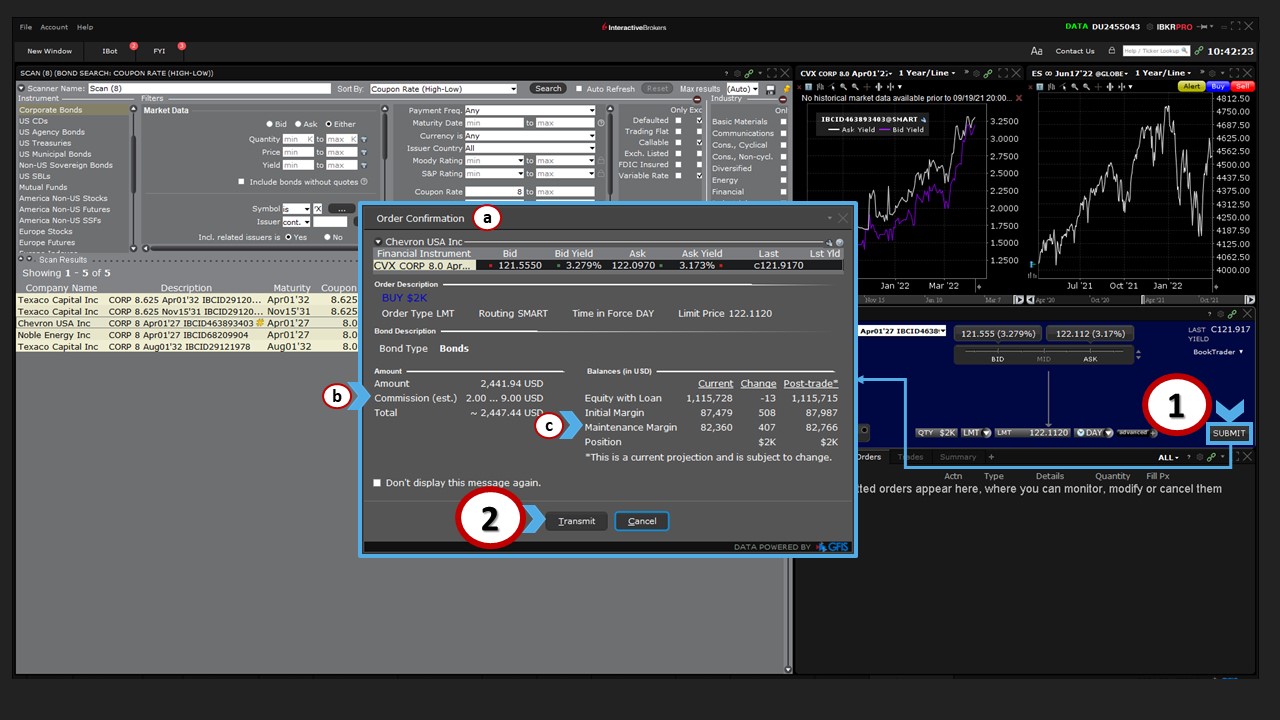The image size is (1280, 720).
Task: Click the save scanner disk icon
Action: pos(769,89)
